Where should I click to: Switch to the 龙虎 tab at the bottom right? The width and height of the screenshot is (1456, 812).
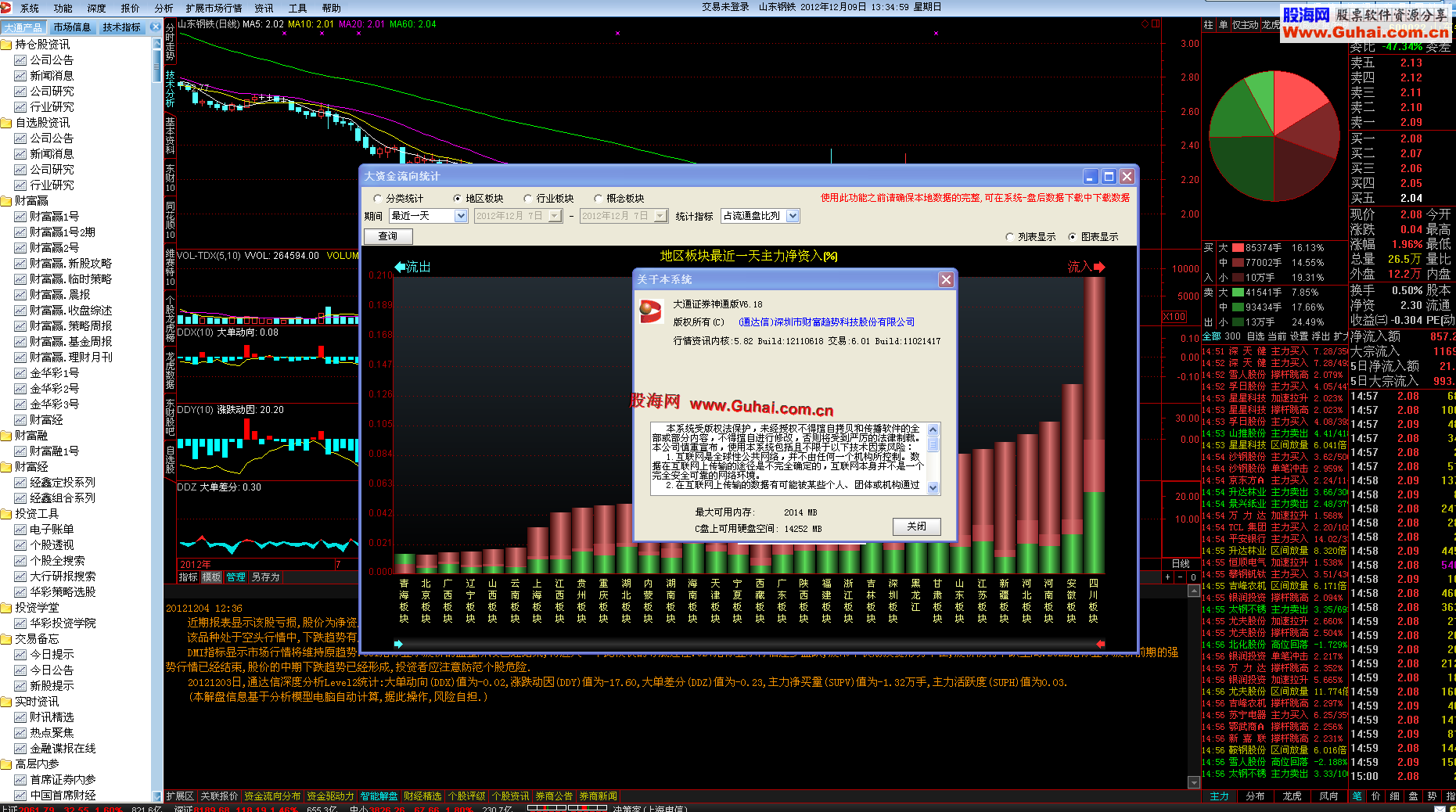(1292, 796)
